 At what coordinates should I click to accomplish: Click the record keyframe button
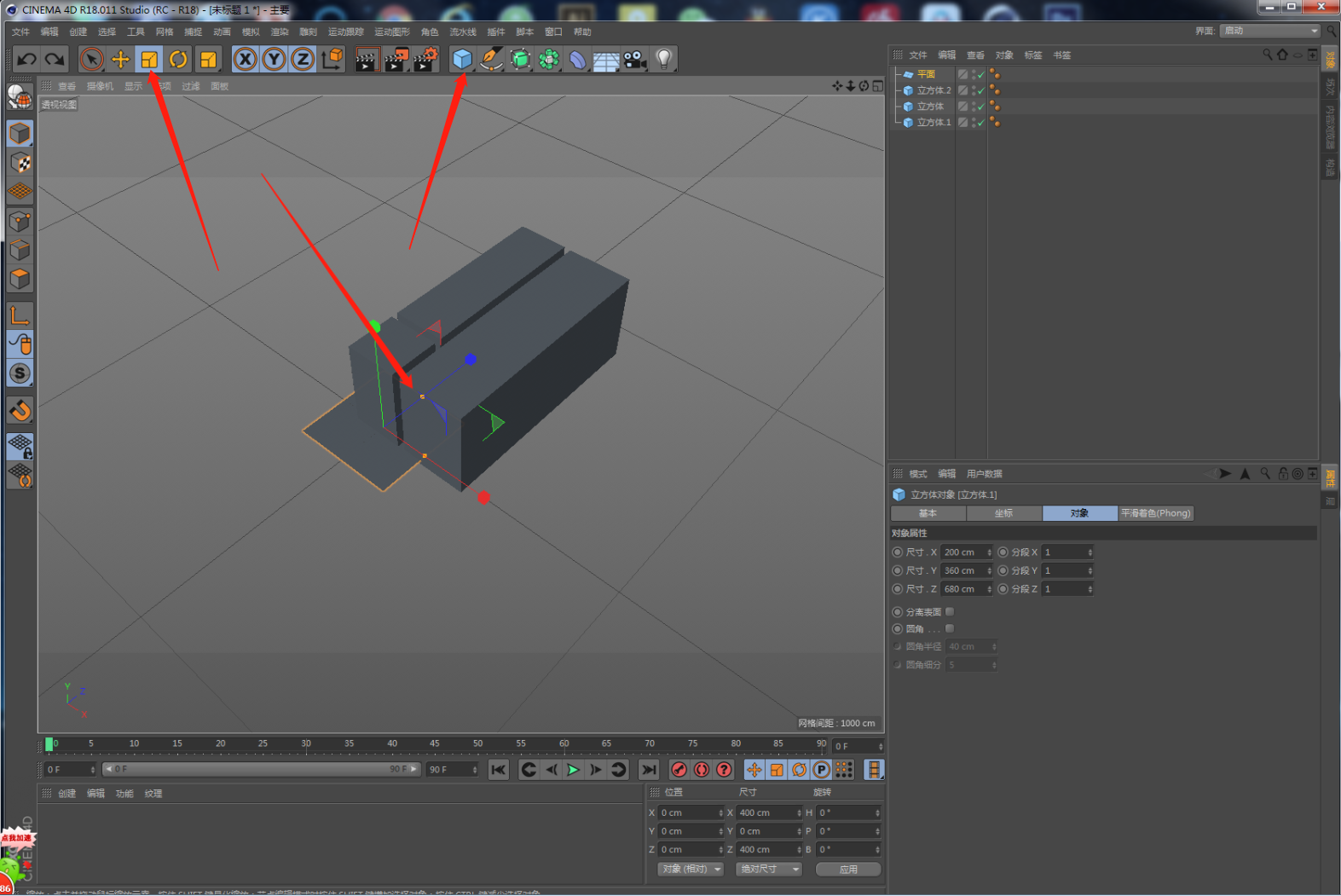pos(679,770)
